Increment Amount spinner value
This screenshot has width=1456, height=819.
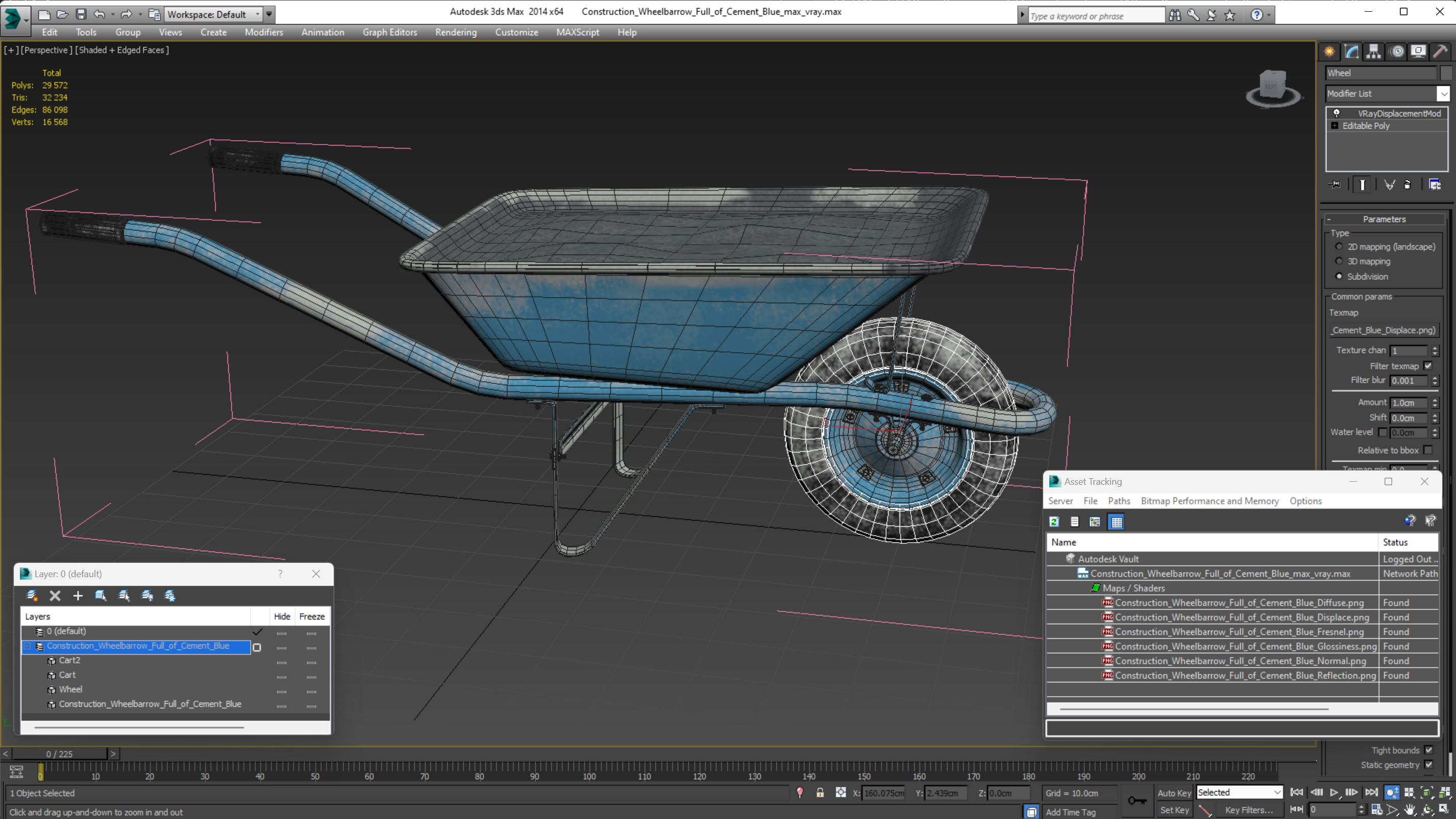pyautogui.click(x=1435, y=400)
